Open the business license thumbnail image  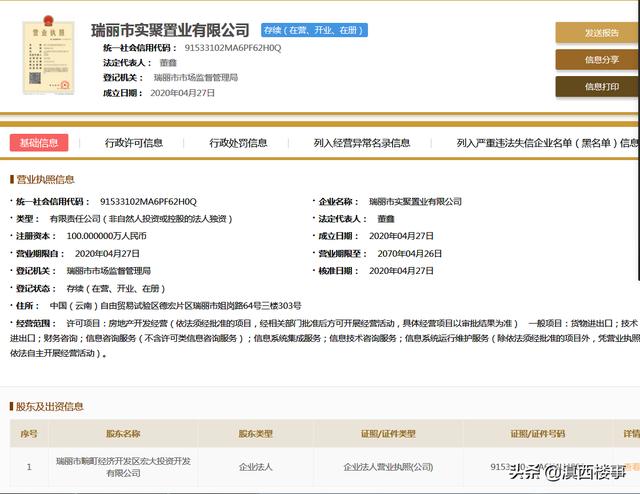click(x=48, y=57)
